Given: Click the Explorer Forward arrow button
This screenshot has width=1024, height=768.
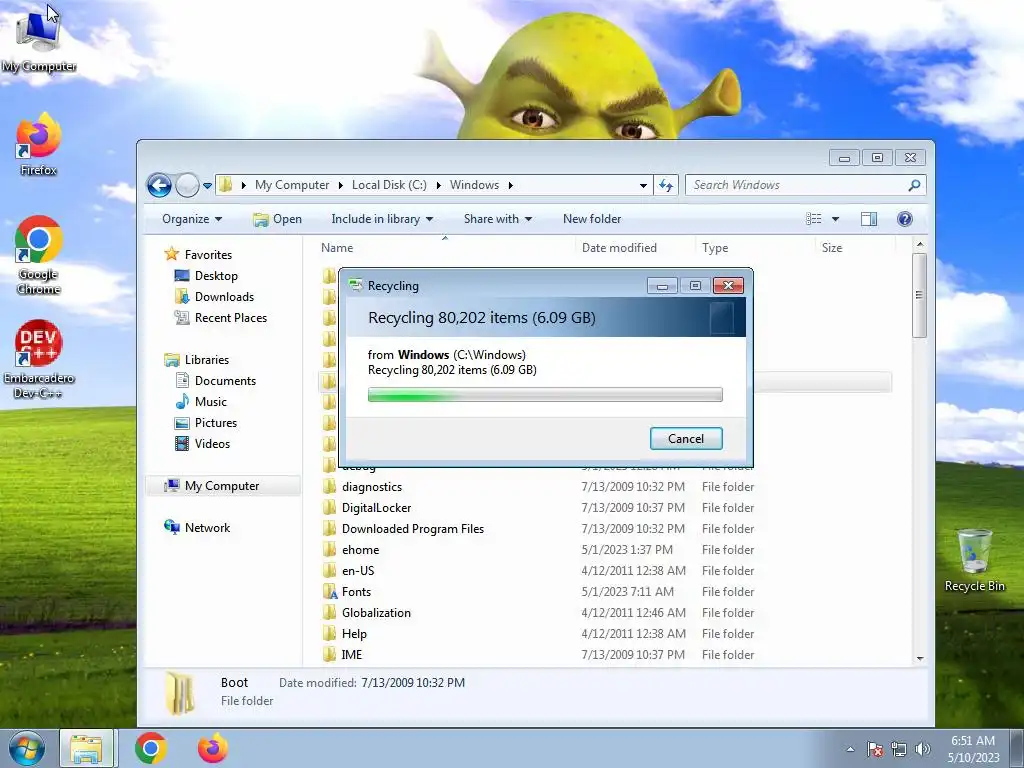Looking at the screenshot, I should click(187, 185).
